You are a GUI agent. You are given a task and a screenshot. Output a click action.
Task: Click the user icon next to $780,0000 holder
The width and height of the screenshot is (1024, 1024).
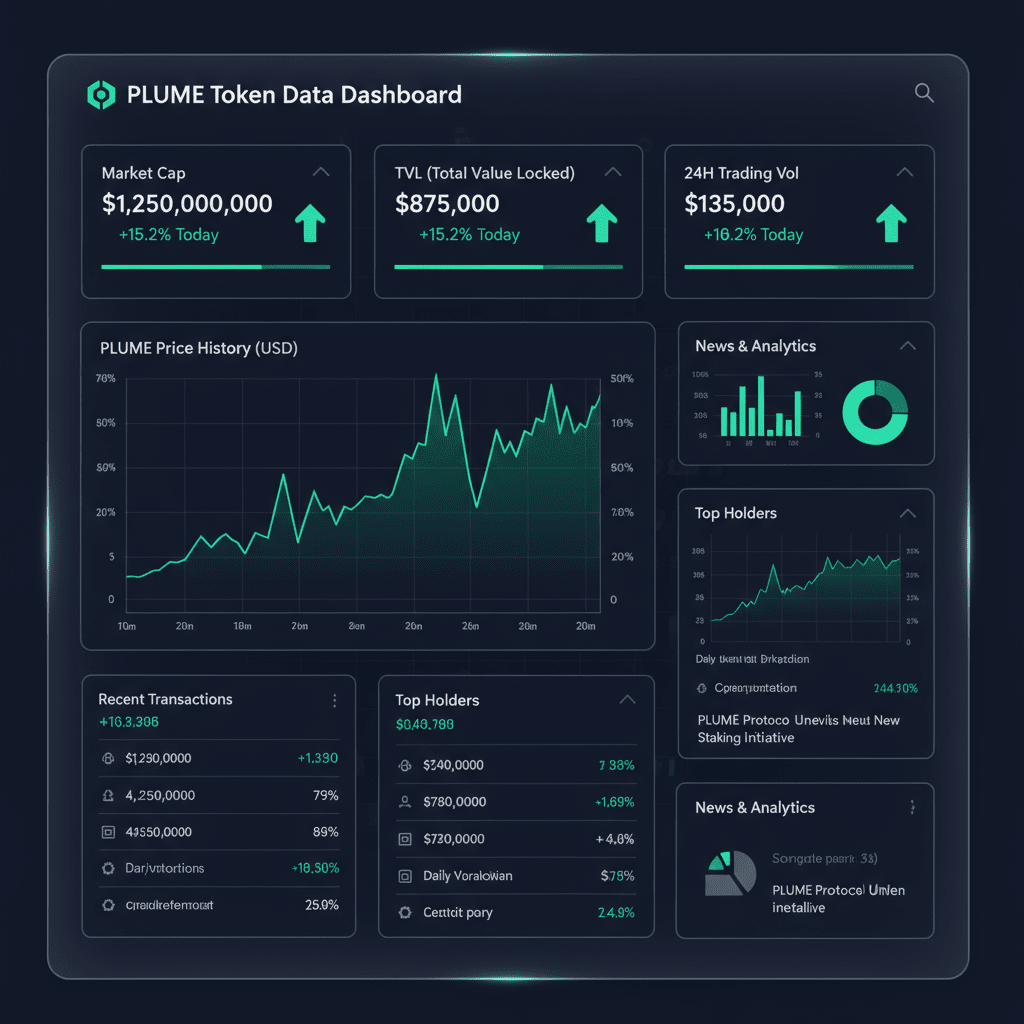pyautogui.click(x=404, y=802)
